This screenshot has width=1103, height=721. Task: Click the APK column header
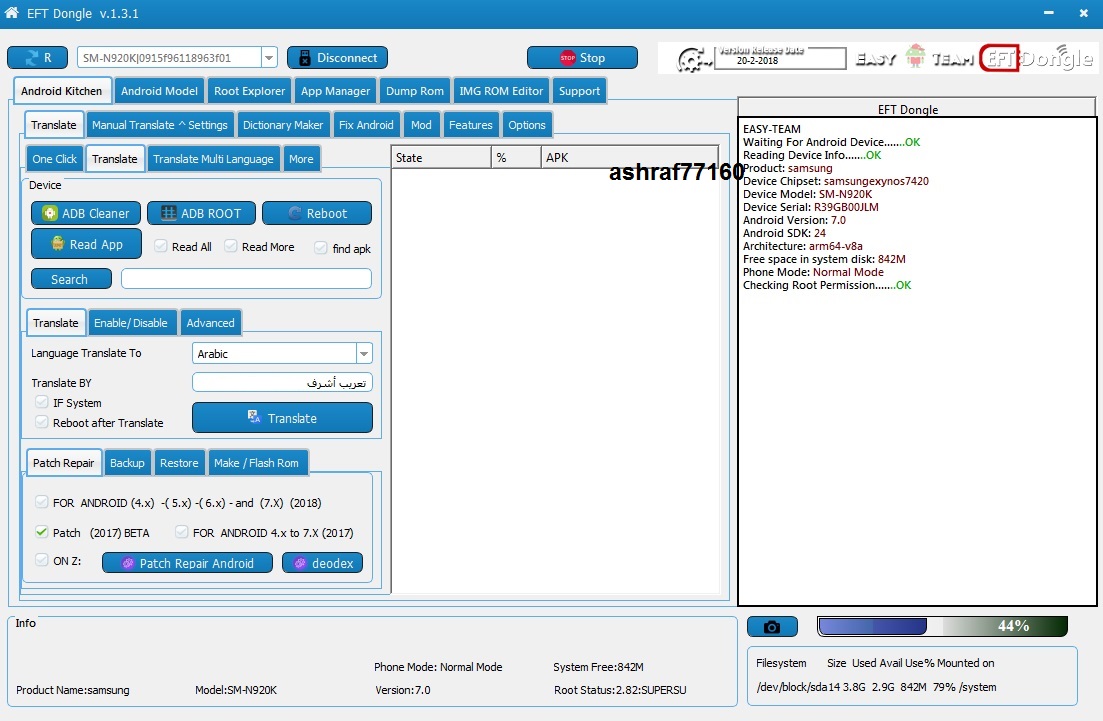pos(630,158)
